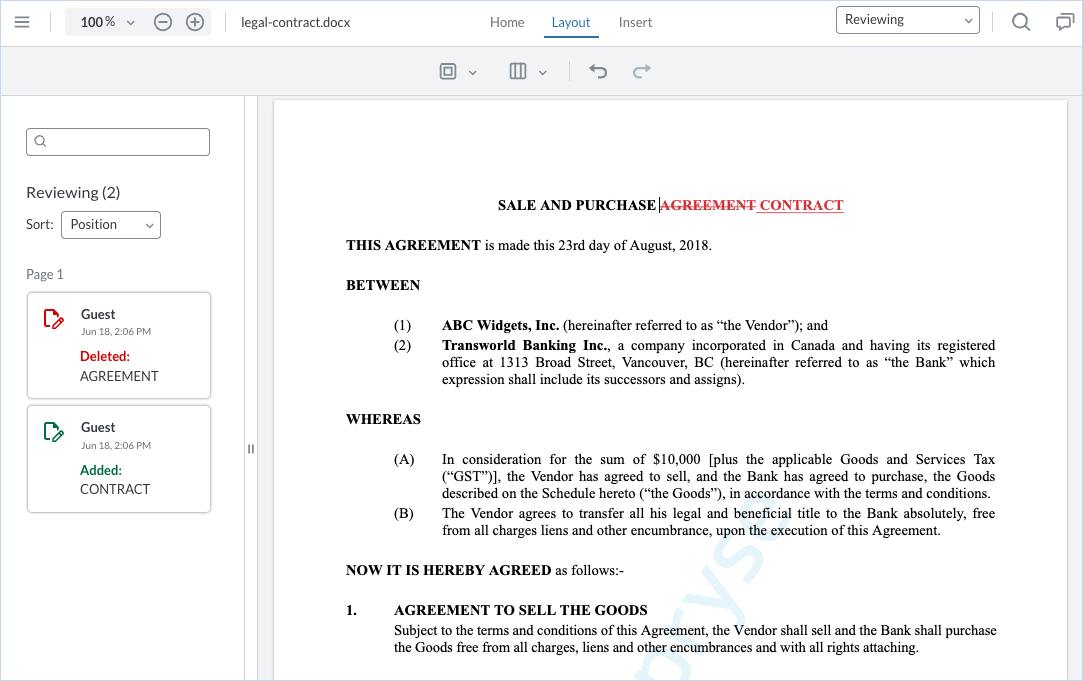Viewport: 1083px width, 681px height.
Task: Switch to the Layout tab
Action: 571,22
